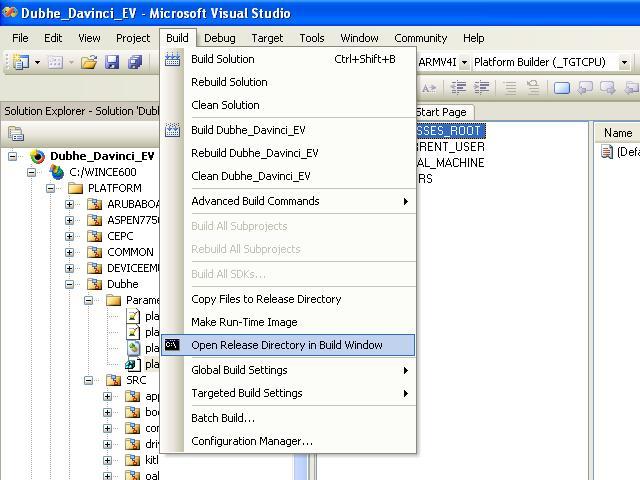Collapse the Dubhe folder node
This screenshot has height=480, width=640.
(x=69, y=284)
